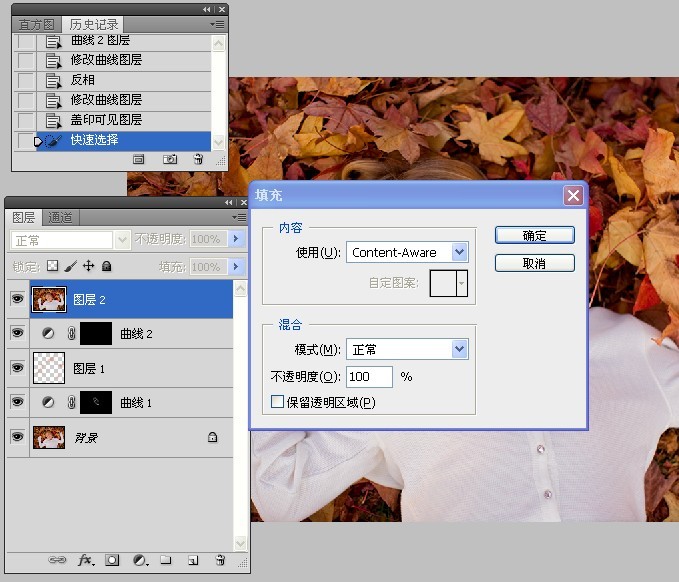Click the create new snapshot camera icon

169,159
